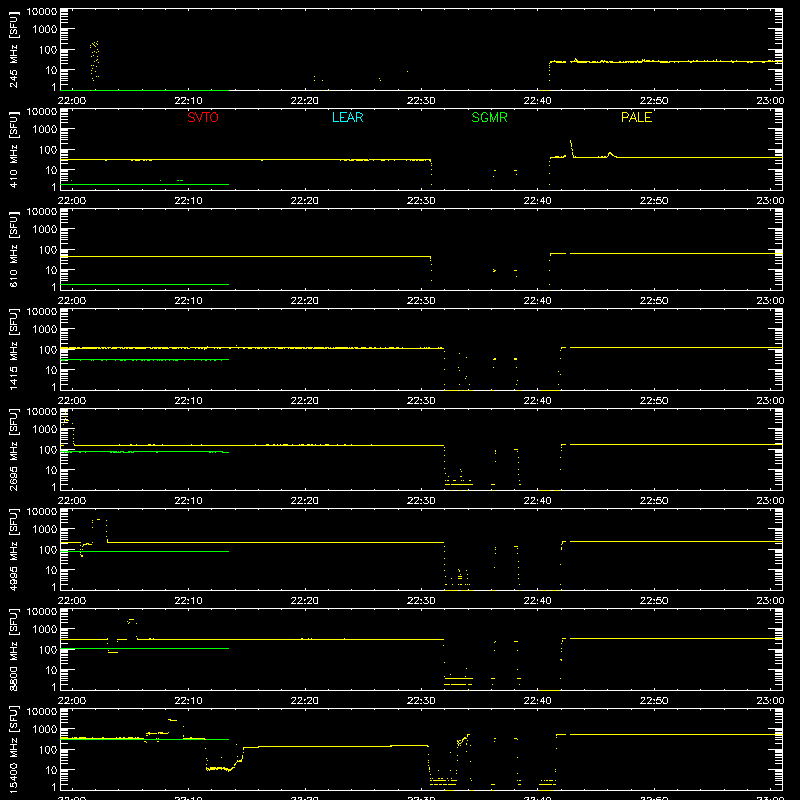Select the 4995 MHz [SFU] axis label
Image resolution: width=800 pixels, height=800 pixels.
[13, 549]
